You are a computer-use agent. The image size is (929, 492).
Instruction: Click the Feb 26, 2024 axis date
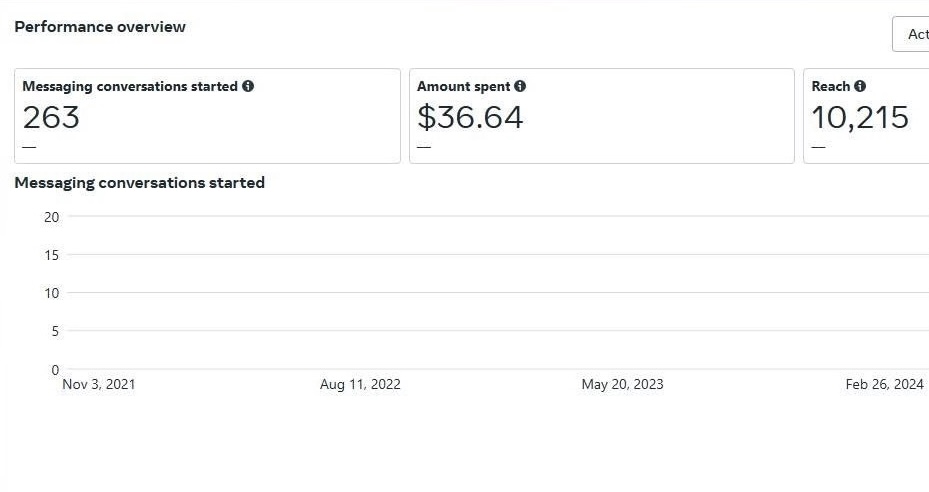click(884, 384)
